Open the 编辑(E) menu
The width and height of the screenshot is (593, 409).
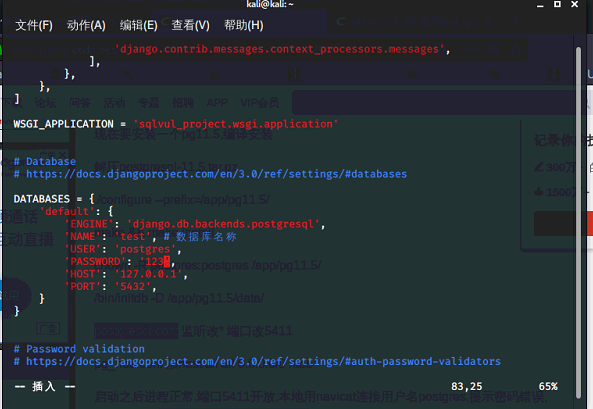(x=138, y=25)
